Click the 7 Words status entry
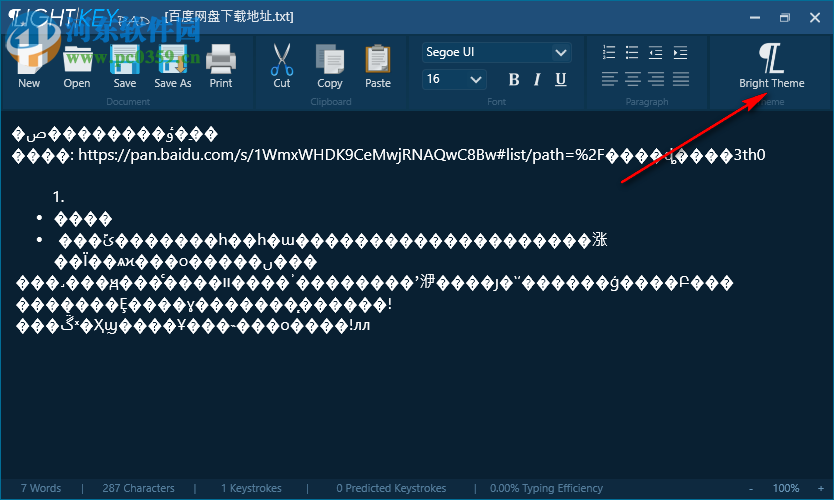The image size is (834, 500). (41, 488)
